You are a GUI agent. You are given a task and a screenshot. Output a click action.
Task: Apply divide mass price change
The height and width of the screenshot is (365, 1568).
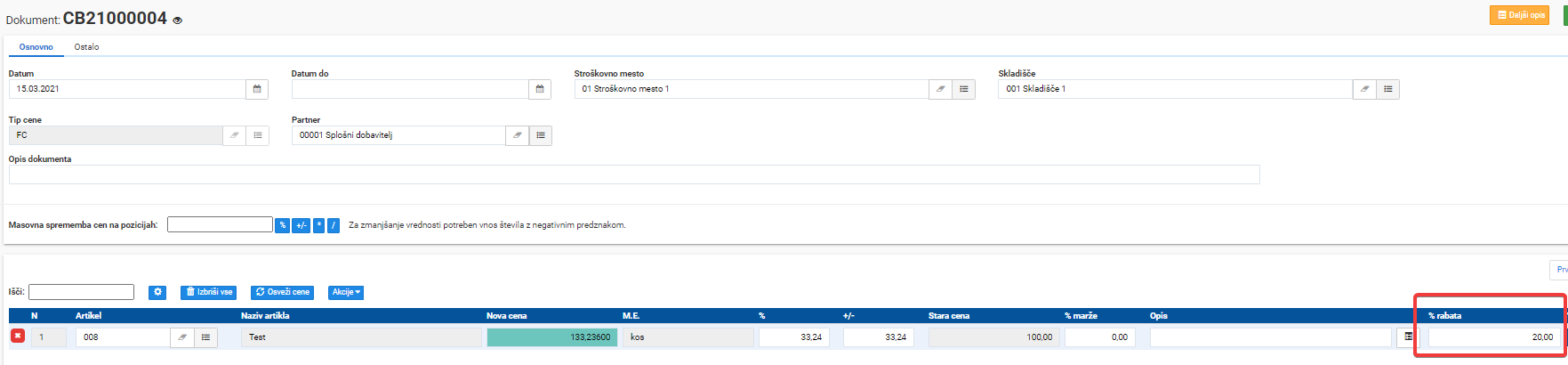pos(334,225)
